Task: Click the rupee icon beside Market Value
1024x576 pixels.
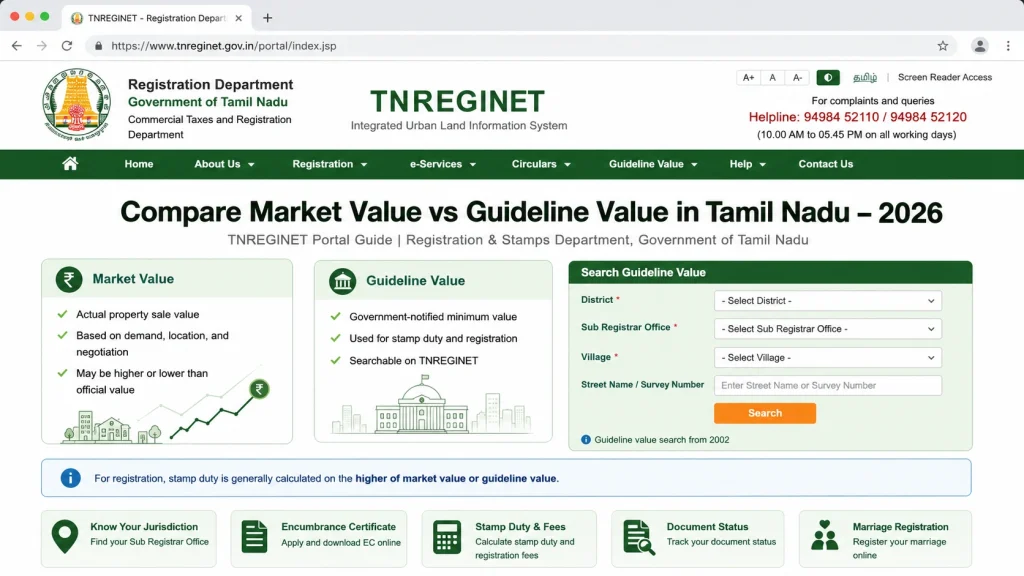Action: tap(69, 280)
